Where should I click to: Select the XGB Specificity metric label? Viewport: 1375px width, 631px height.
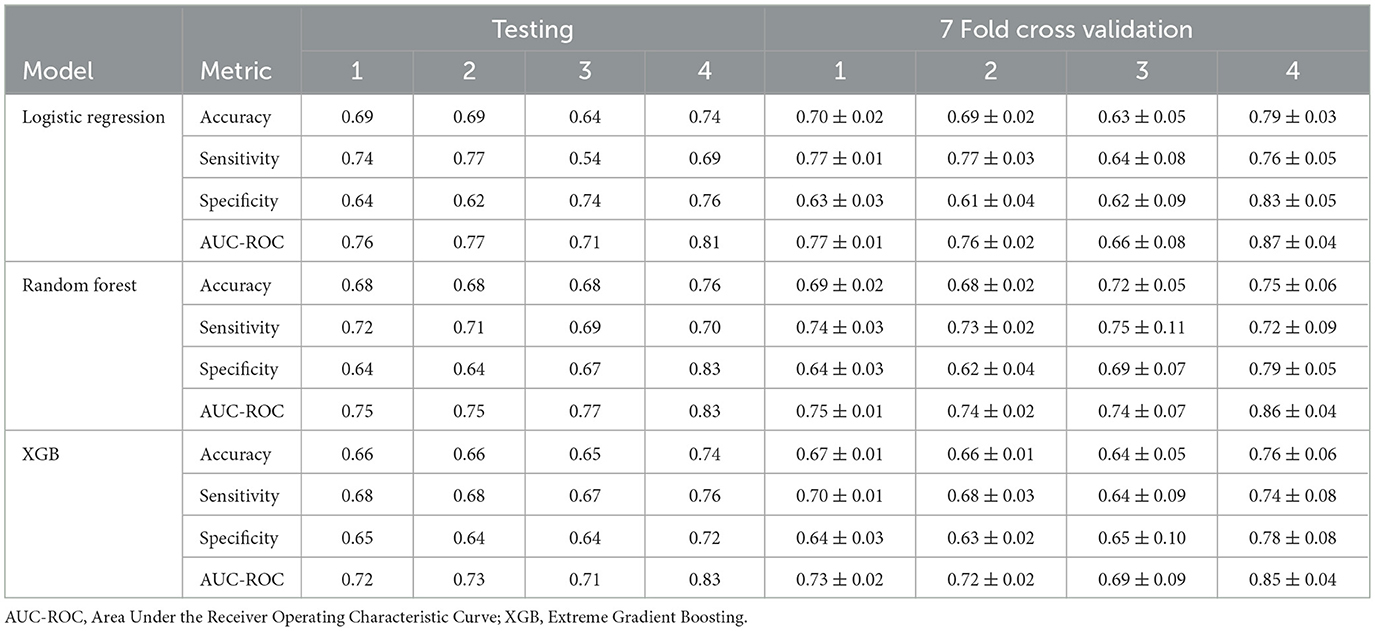coord(239,538)
